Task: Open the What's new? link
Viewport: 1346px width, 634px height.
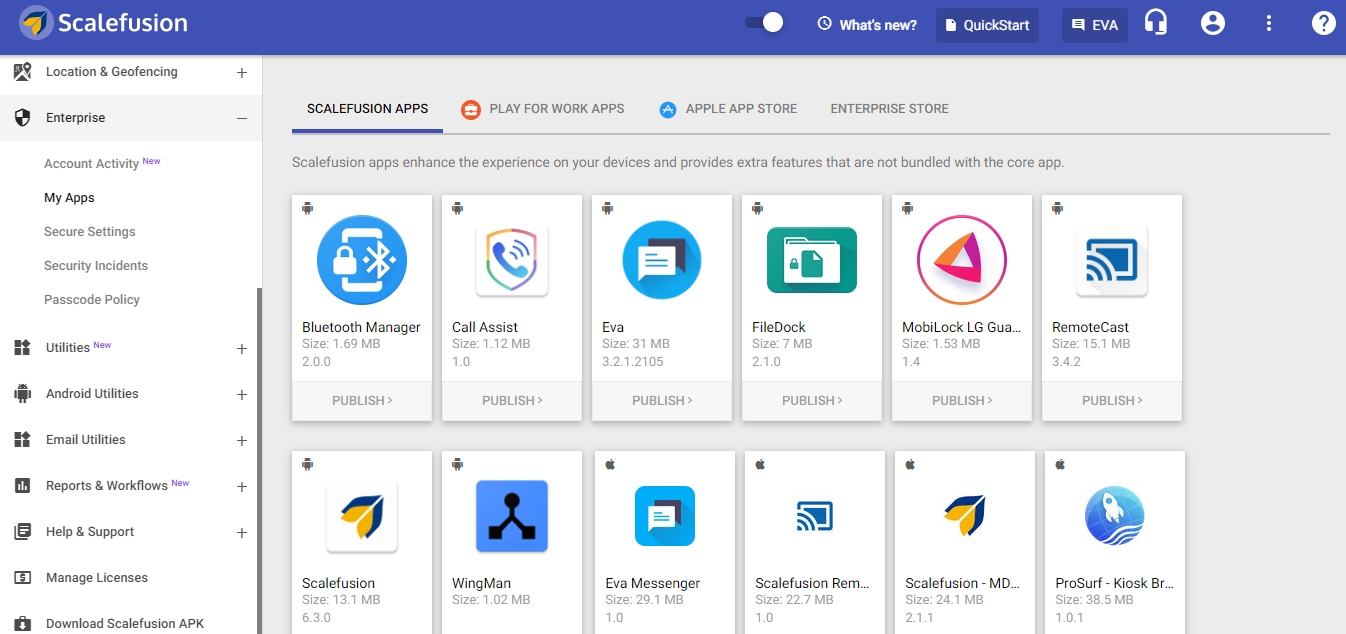Action: (x=867, y=25)
